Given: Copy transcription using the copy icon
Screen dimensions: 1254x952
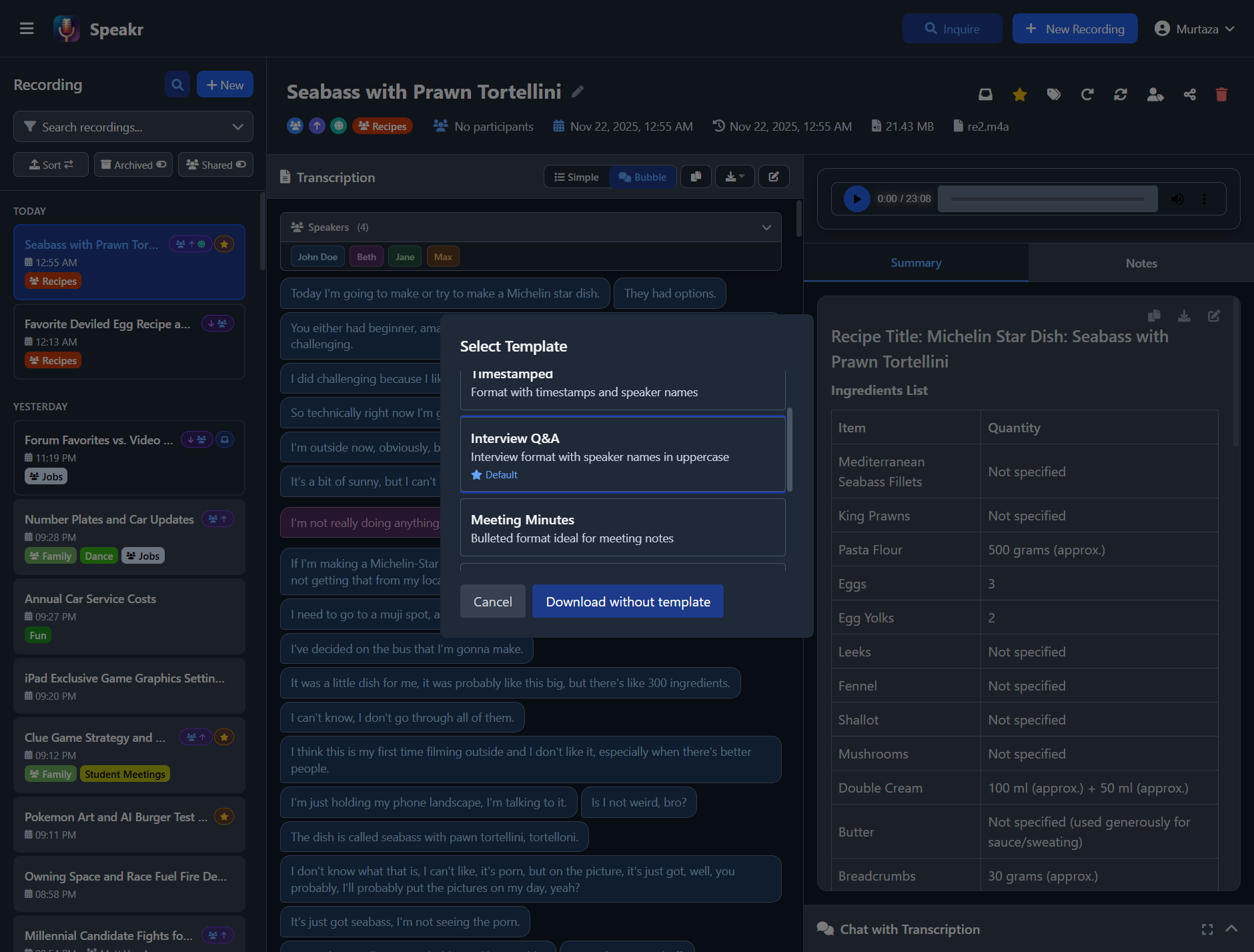Looking at the screenshot, I should tap(696, 177).
